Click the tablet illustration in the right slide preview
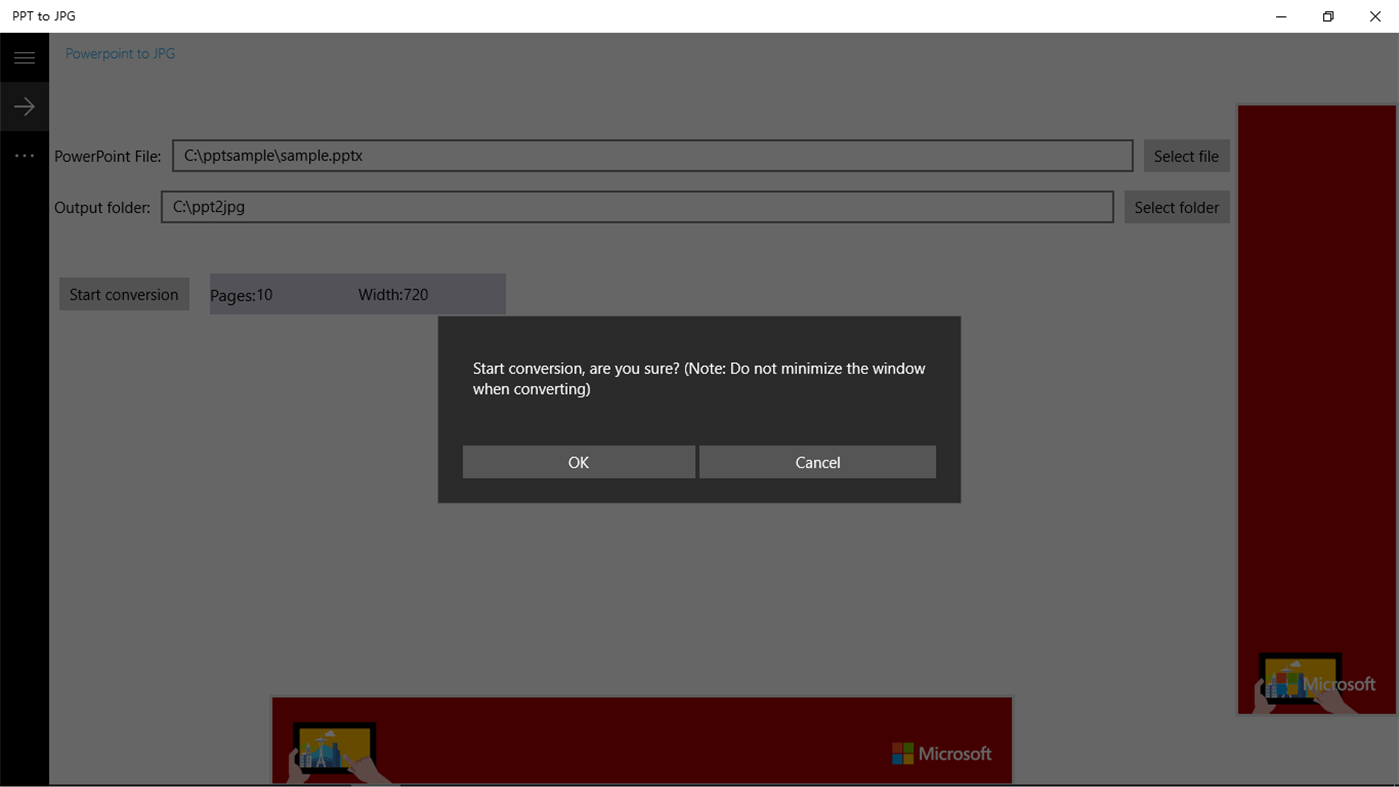Viewport: 1399px width, 787px height. point(1300,681)
